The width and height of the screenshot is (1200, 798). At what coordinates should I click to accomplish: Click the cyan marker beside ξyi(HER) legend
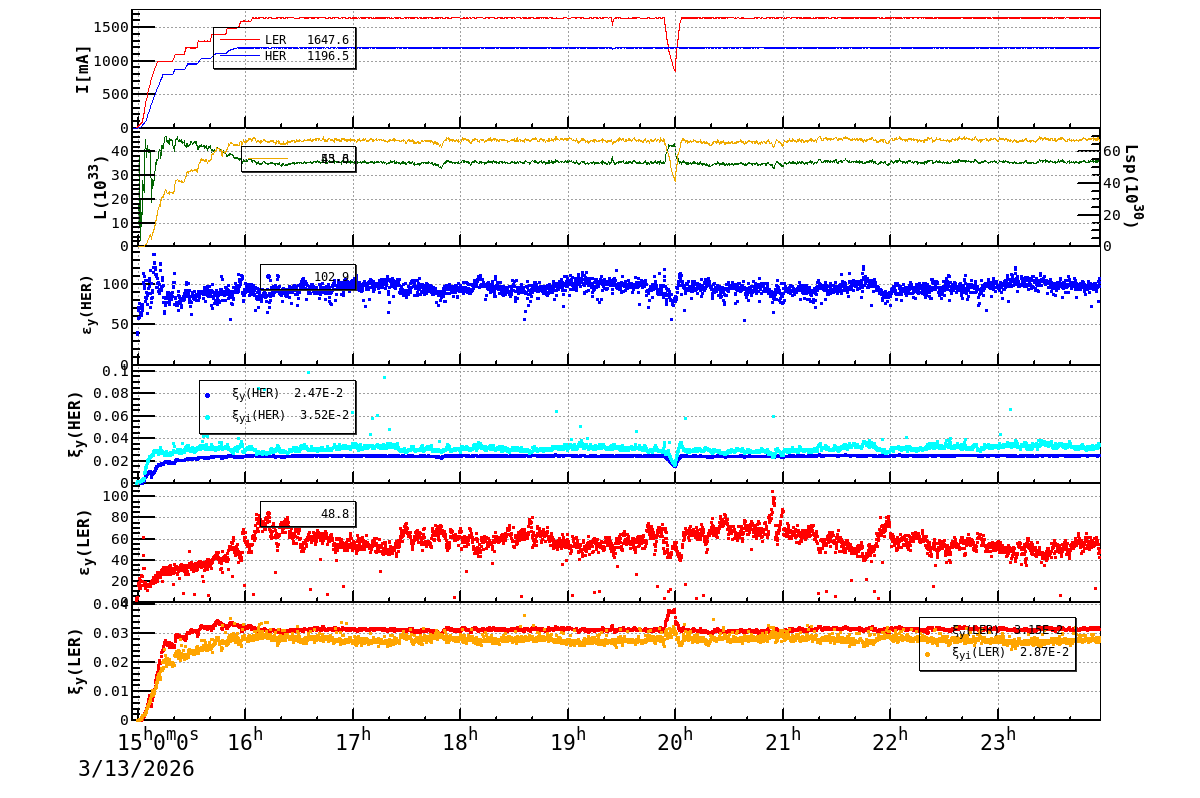(208, 416)
